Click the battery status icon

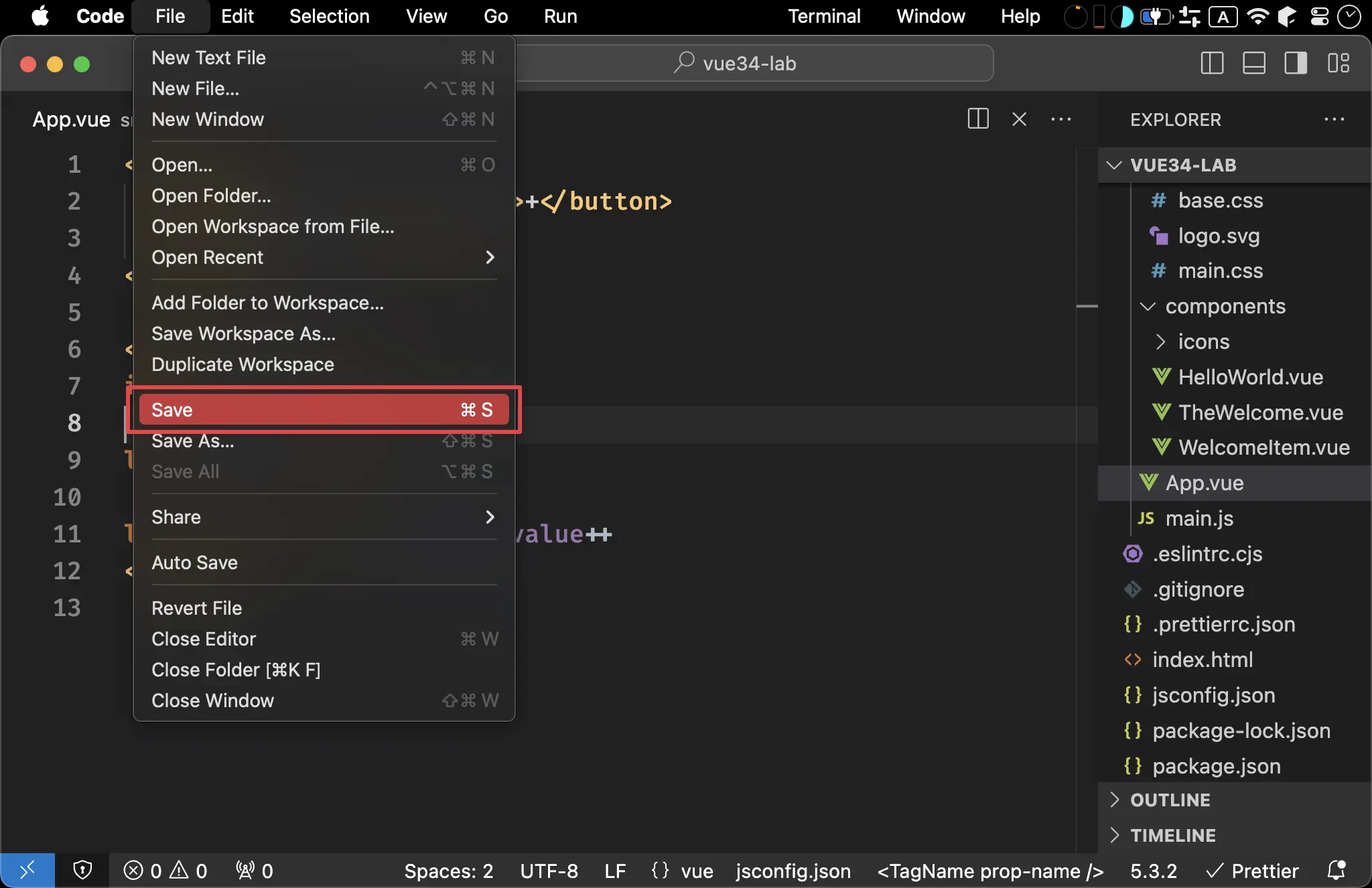tap(1157, 16)
